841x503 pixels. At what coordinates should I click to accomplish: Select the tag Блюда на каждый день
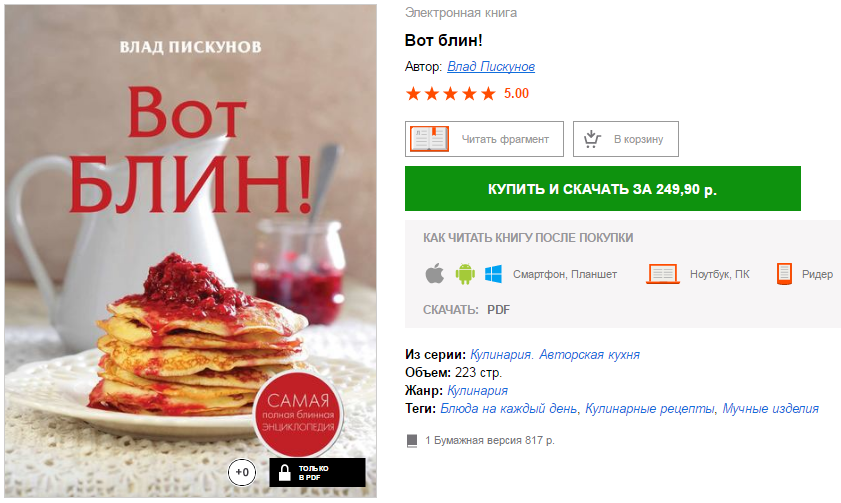pos(508,409)
